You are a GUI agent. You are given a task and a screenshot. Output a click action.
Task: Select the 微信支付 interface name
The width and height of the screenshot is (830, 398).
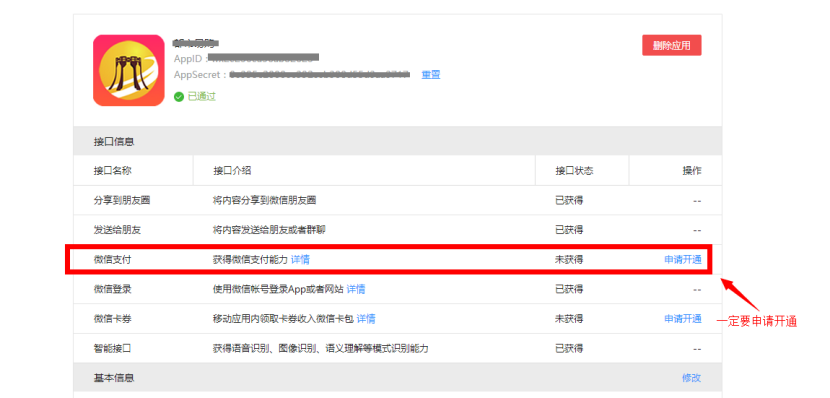(x=112, y=259)
